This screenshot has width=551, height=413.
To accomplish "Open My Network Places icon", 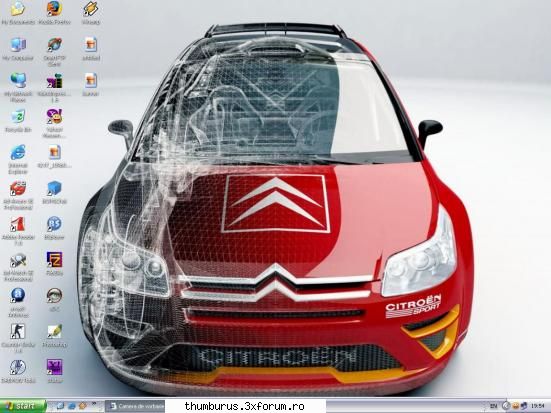I will [x=18, y=80].
